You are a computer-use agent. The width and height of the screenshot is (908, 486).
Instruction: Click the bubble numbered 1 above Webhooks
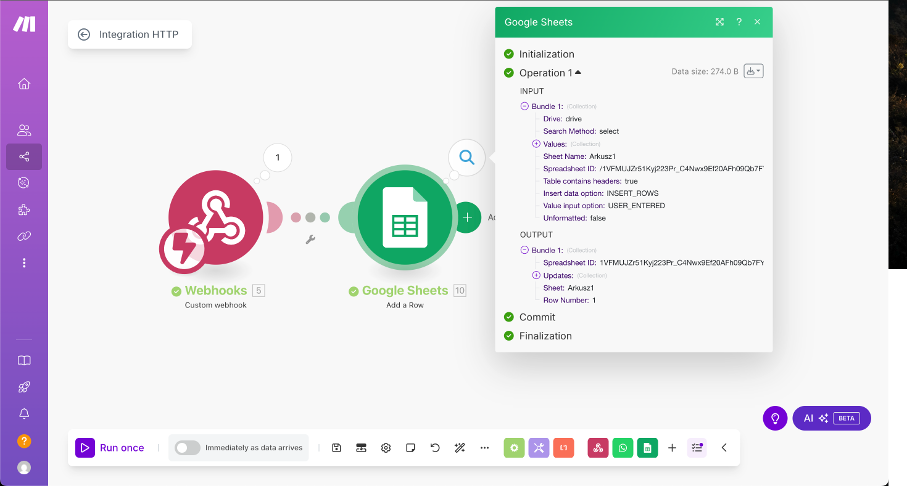(277, 158)
